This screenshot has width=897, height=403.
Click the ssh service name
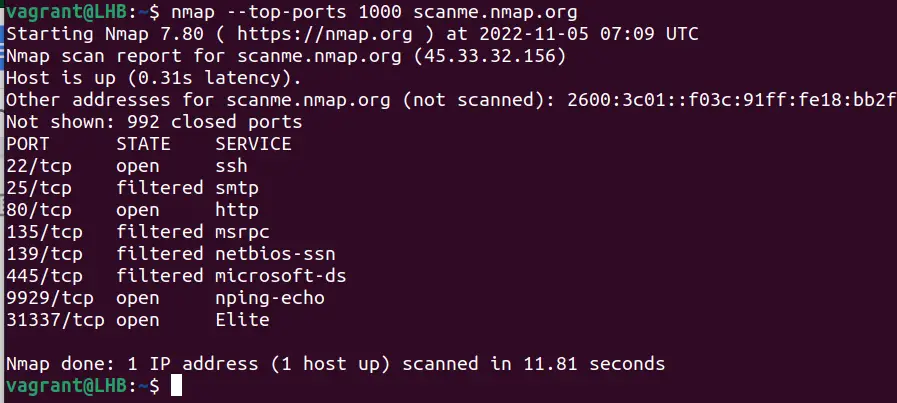coord(232,166)
